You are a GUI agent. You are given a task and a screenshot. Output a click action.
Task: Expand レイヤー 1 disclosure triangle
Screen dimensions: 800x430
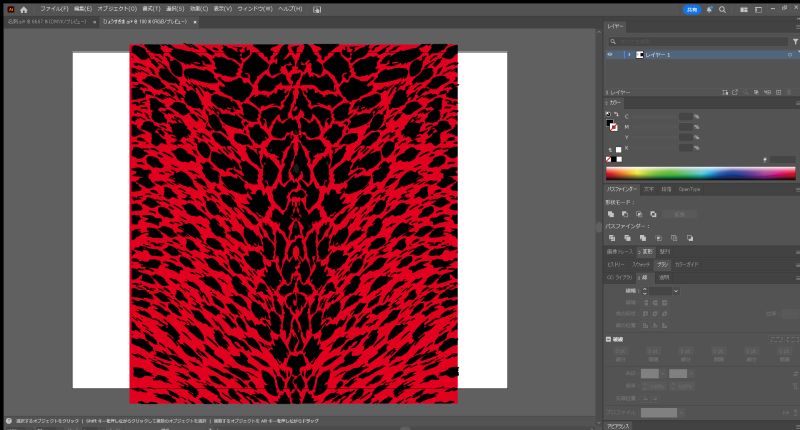click(629, 55)
